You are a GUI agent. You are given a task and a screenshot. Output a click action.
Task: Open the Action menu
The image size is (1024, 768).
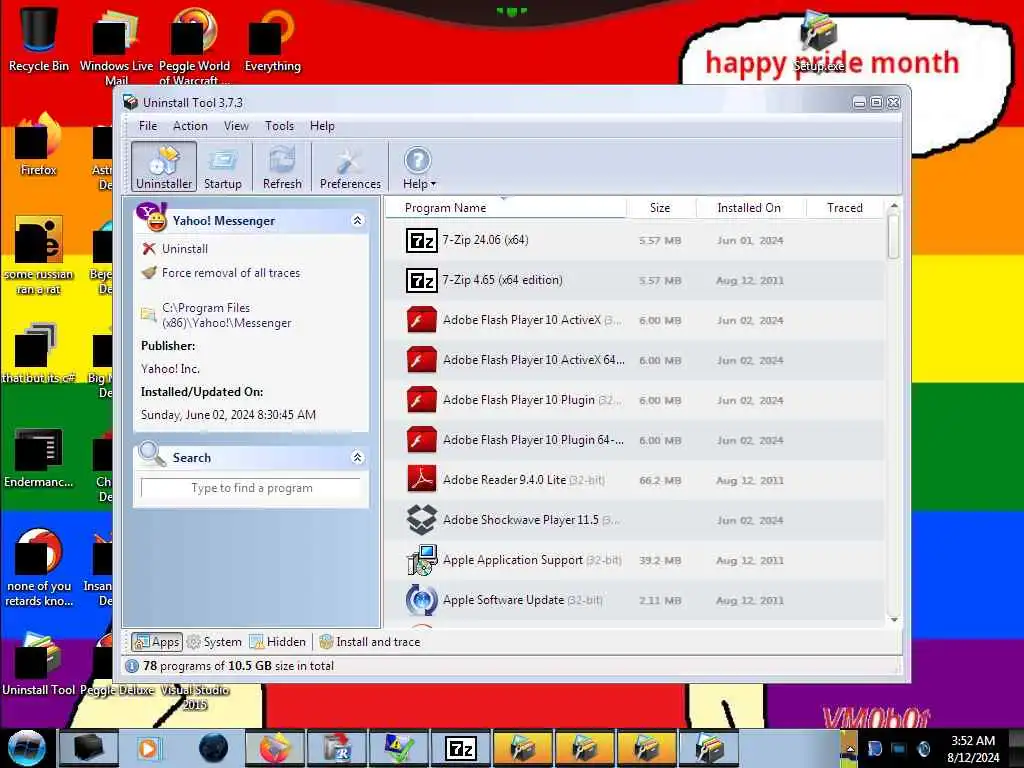click(x=190, y=126)
